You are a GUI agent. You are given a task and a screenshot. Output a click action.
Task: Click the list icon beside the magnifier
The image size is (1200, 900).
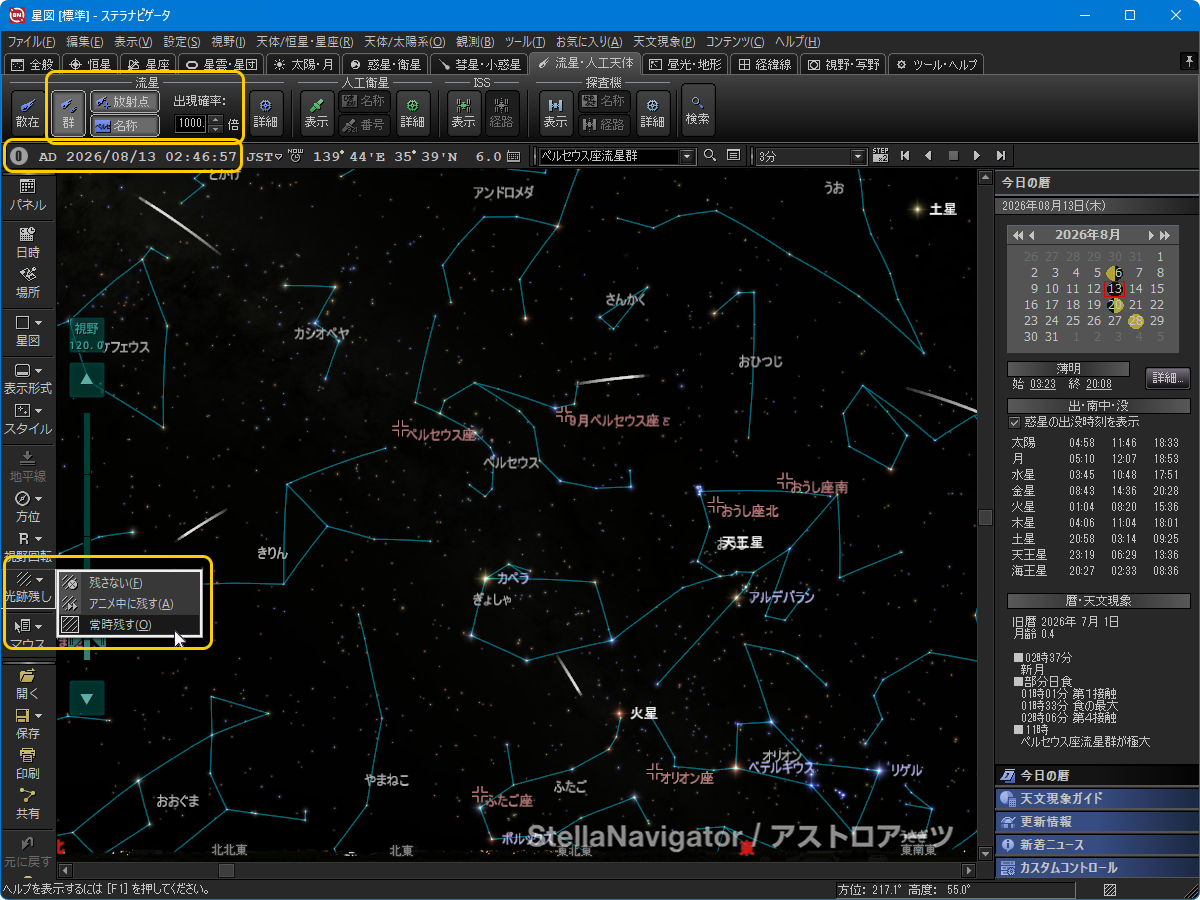733,156
